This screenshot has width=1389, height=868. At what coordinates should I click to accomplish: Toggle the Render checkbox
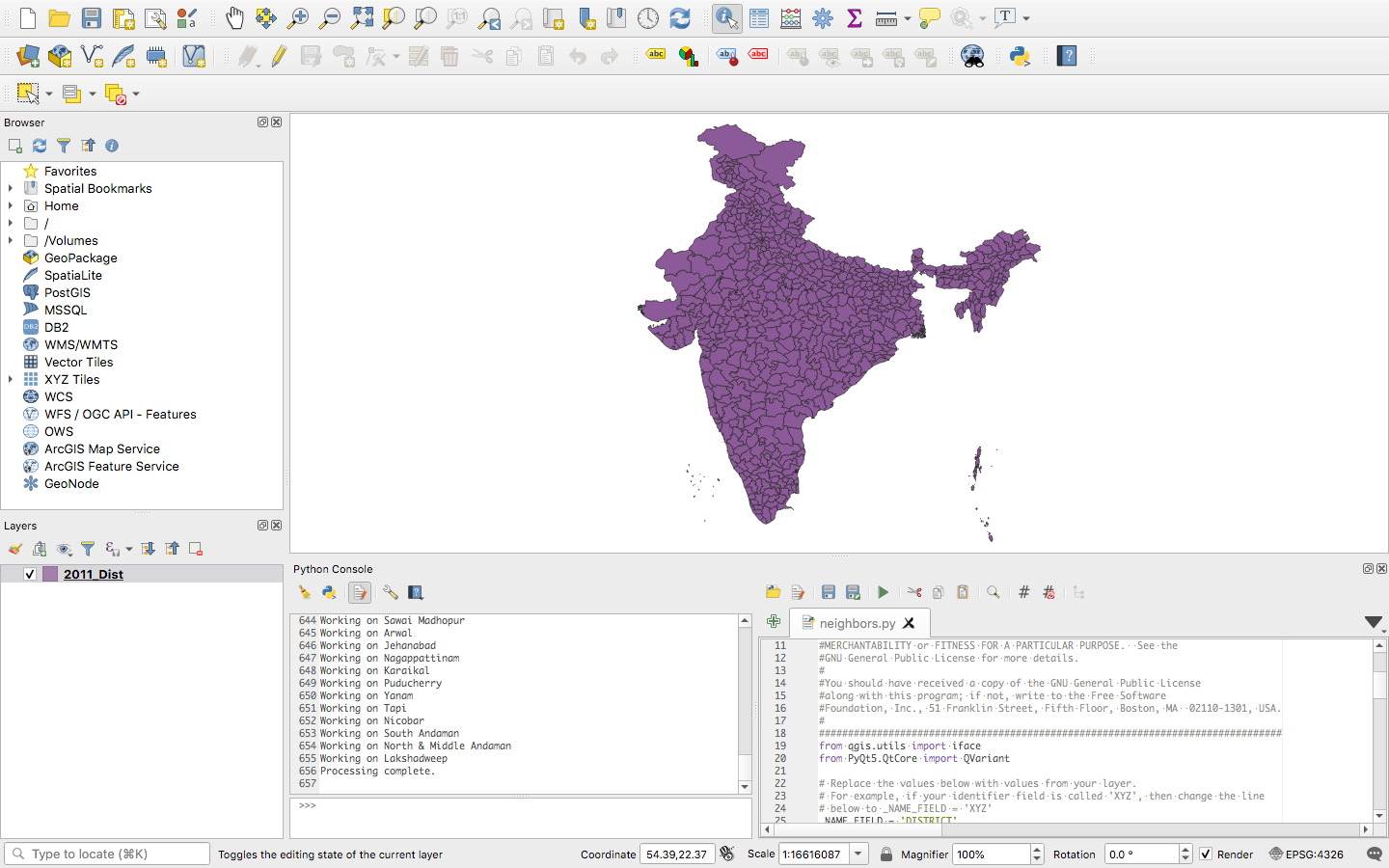pyautogui.click(x=1205, y=854)
